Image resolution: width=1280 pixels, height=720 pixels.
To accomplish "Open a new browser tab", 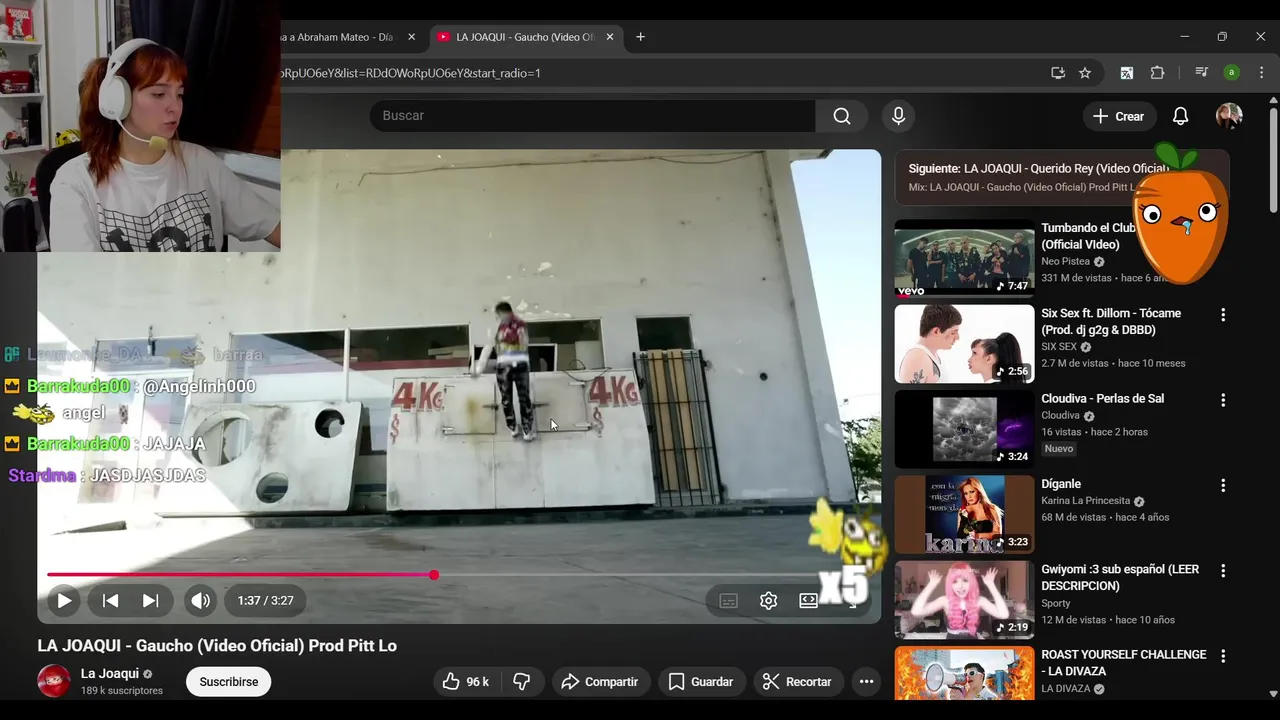I will click(640, 37).
